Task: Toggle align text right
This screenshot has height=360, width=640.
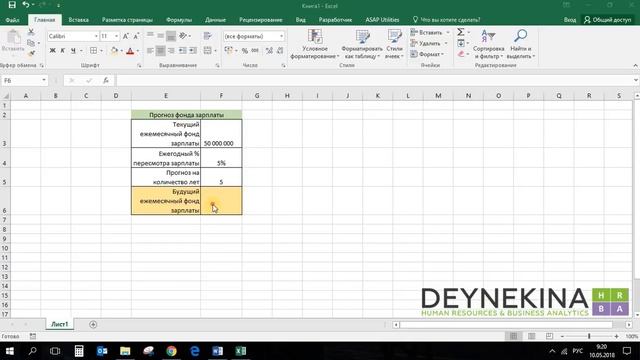Action: 171,51
